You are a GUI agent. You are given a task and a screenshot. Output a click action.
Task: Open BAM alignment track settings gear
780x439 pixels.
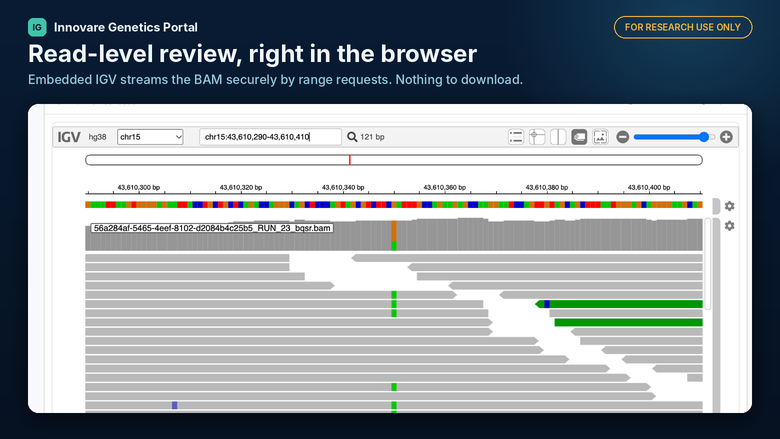tap(729, 226)
